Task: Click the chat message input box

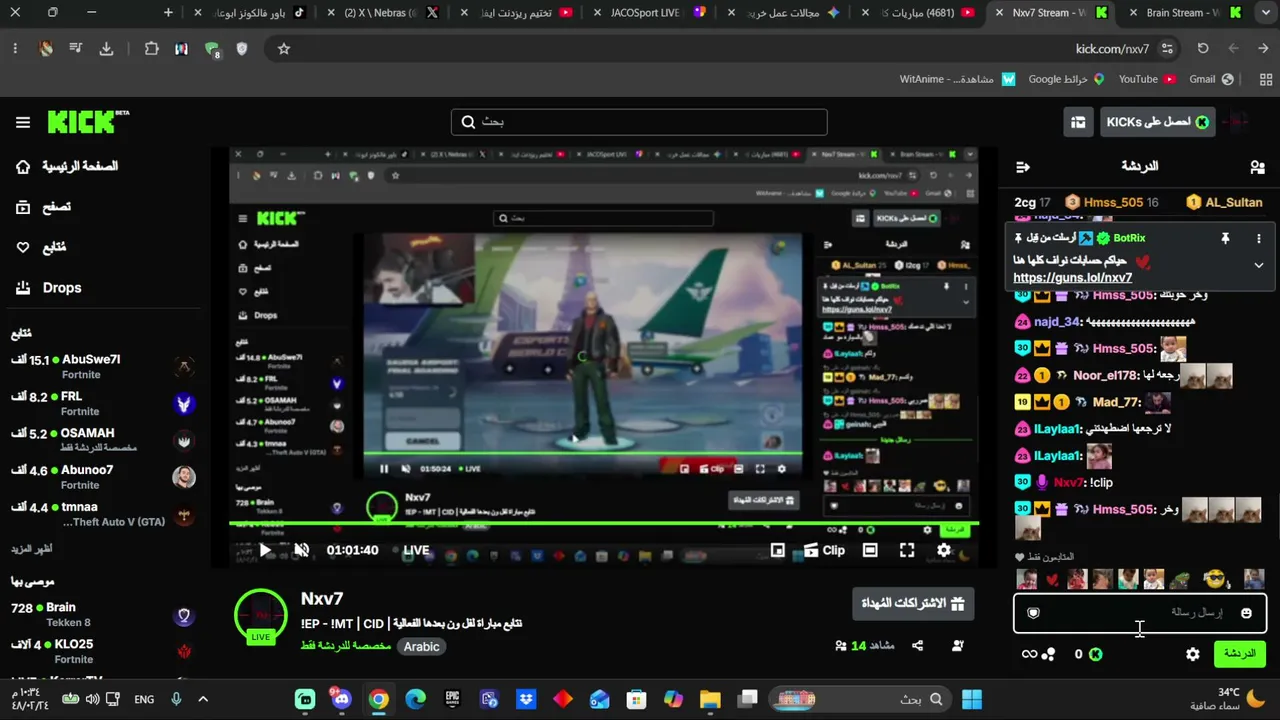Action: pyautogui.click(x=1140, y=613)
